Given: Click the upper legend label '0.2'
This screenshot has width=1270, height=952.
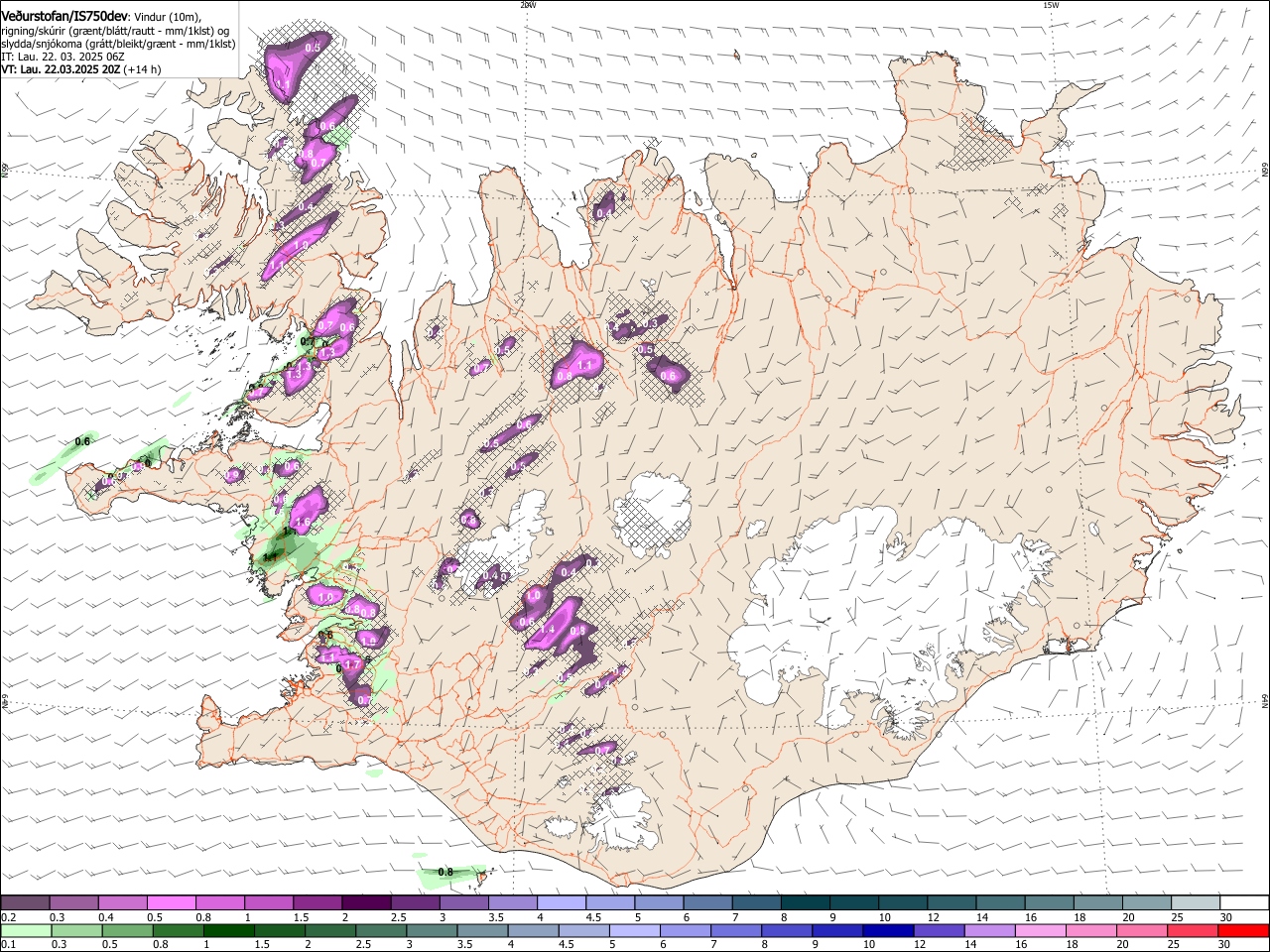Looking at the screenshot, I should [8, 917].
